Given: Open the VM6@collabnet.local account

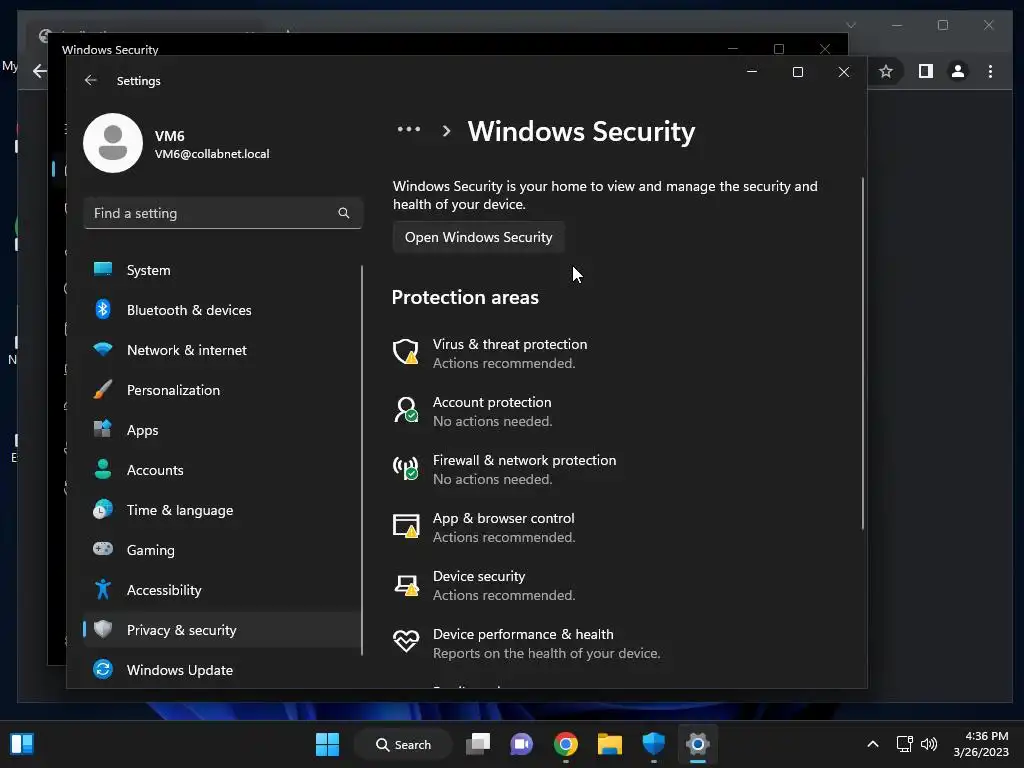Looking at the screenshot, I should coord(212,154).
